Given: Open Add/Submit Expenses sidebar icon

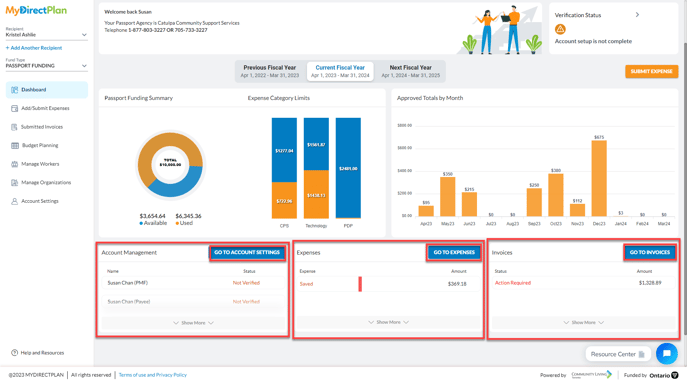Looking at the screenshot, I should coord(14,108).
